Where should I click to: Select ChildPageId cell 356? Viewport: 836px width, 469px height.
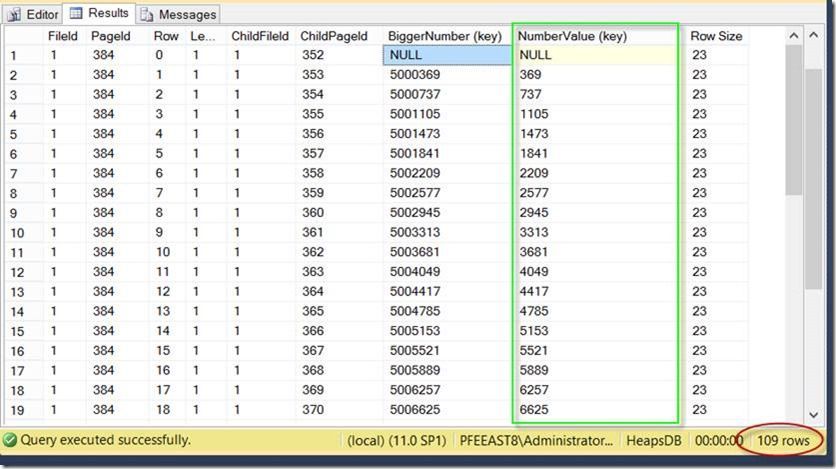tap(339, 134)
